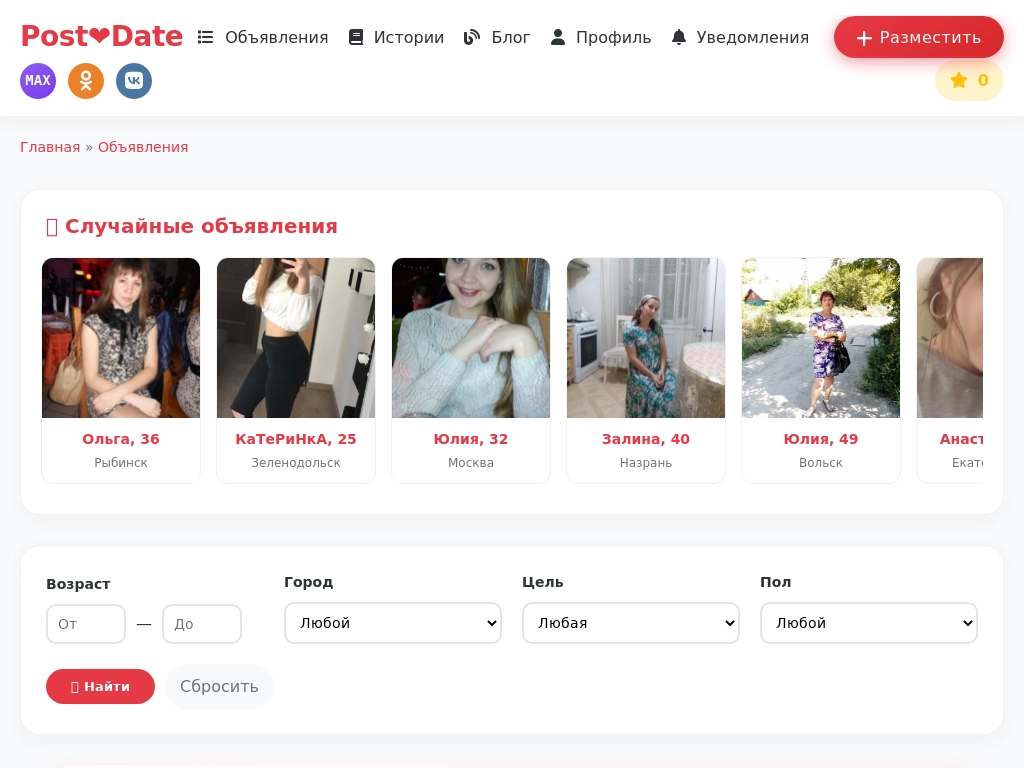
Task: Click the book icon beside Истории
Action: click(x=356, y=37)
